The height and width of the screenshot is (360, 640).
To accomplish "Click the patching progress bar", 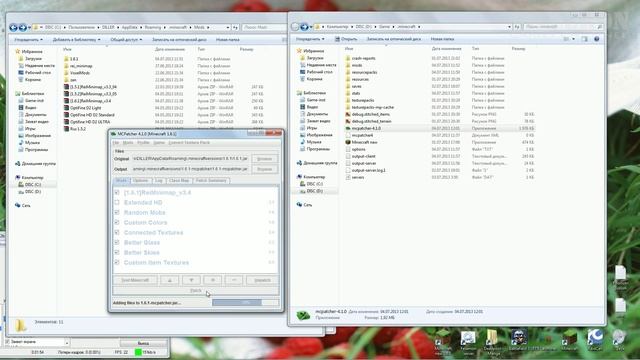I will (246, 302).
